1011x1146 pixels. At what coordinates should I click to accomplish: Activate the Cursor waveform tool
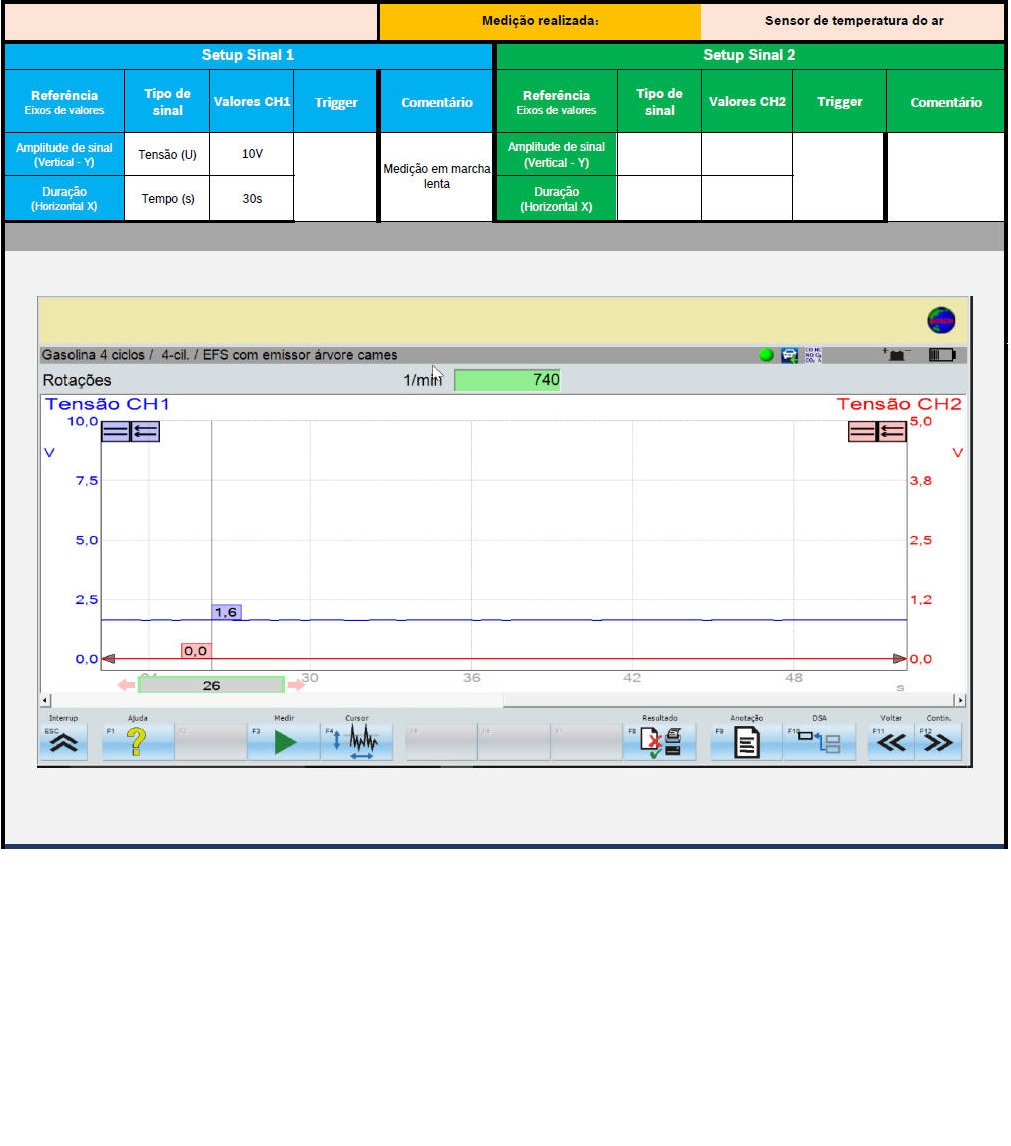coord(357,743)
